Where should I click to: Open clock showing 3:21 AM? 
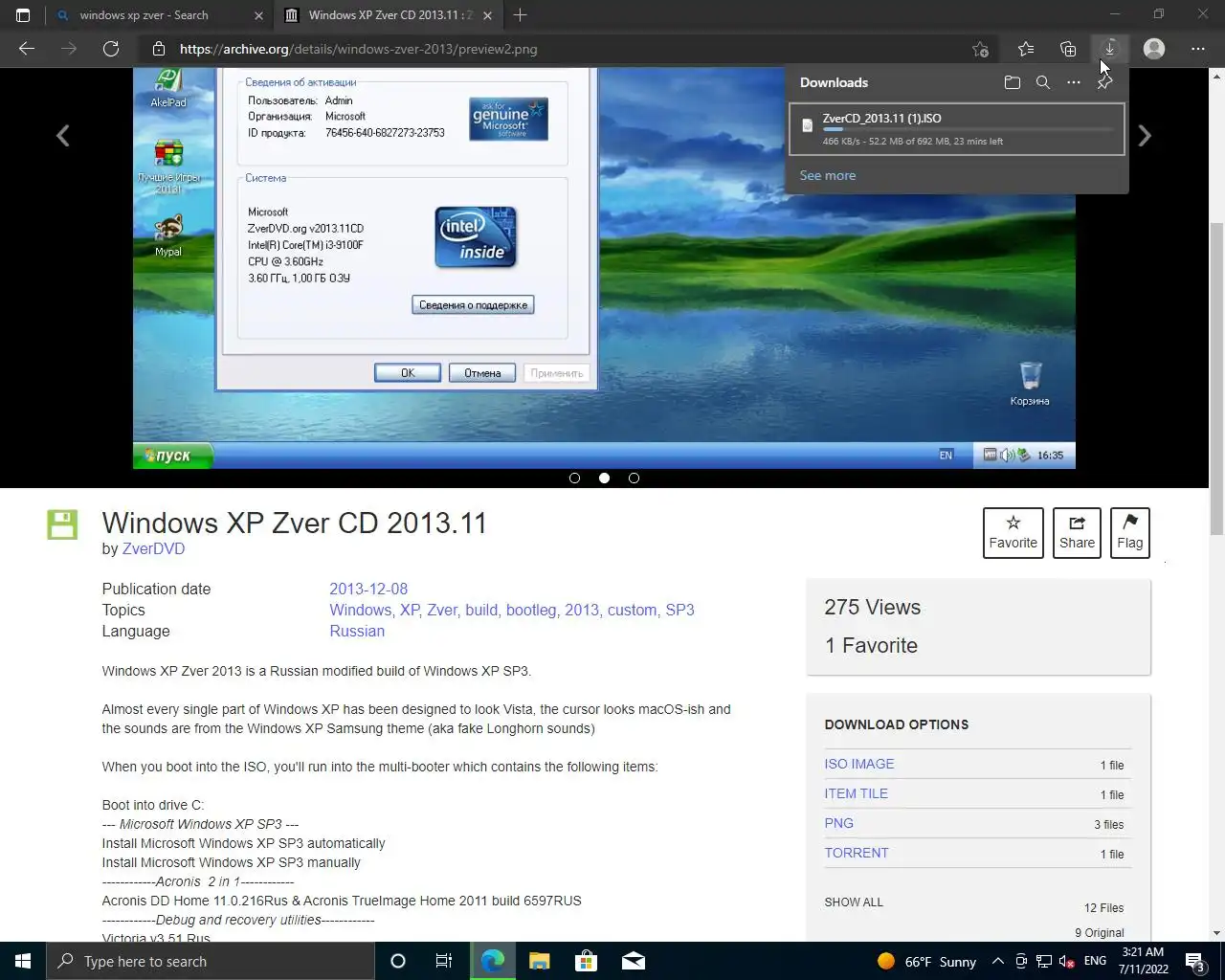1143,961
